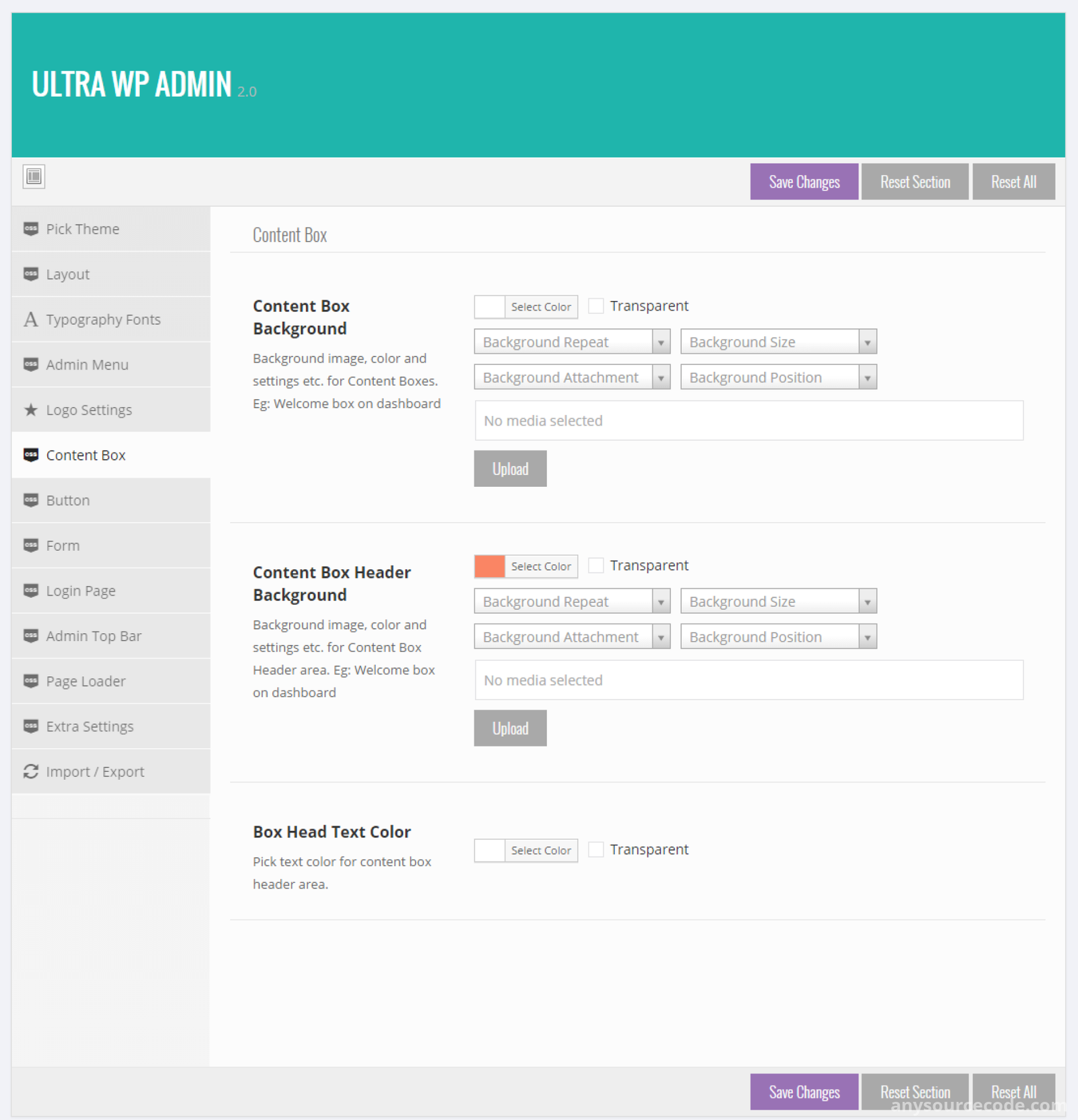Open Background Attachment dropdown for Content Box Background

(x=572, y=377)
